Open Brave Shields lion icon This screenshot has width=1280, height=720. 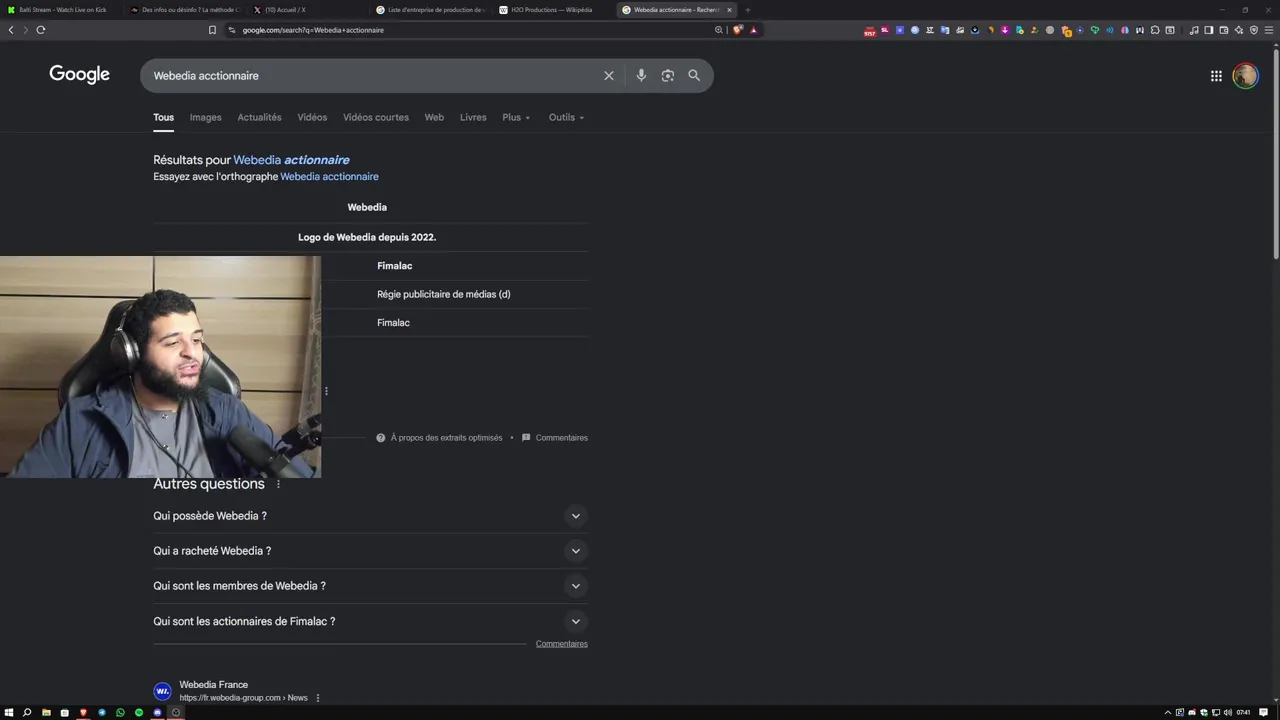(738, 30)
